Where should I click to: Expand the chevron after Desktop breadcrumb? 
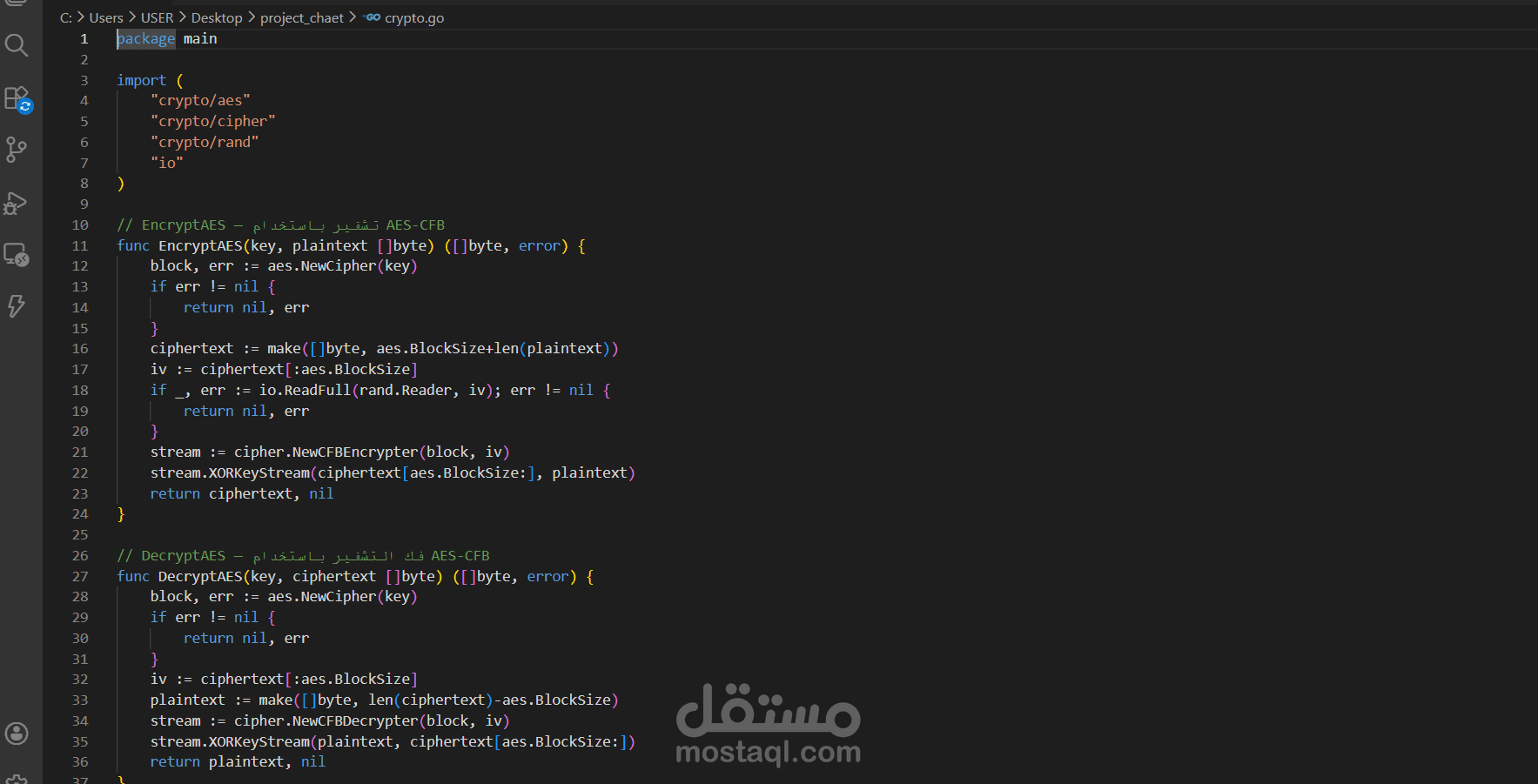point(252,17)
